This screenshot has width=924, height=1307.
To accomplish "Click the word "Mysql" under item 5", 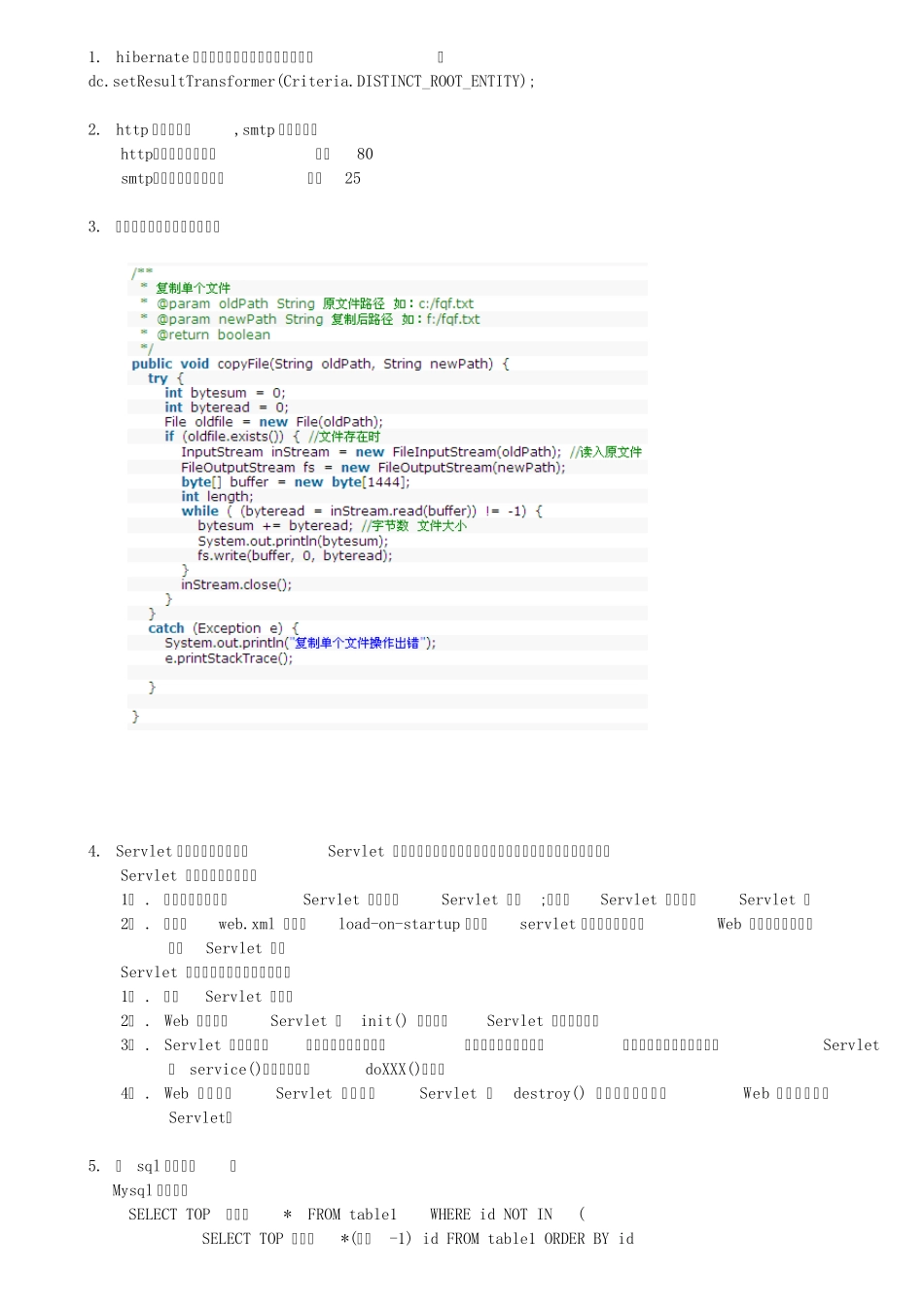I will [x=132, y=1191].
